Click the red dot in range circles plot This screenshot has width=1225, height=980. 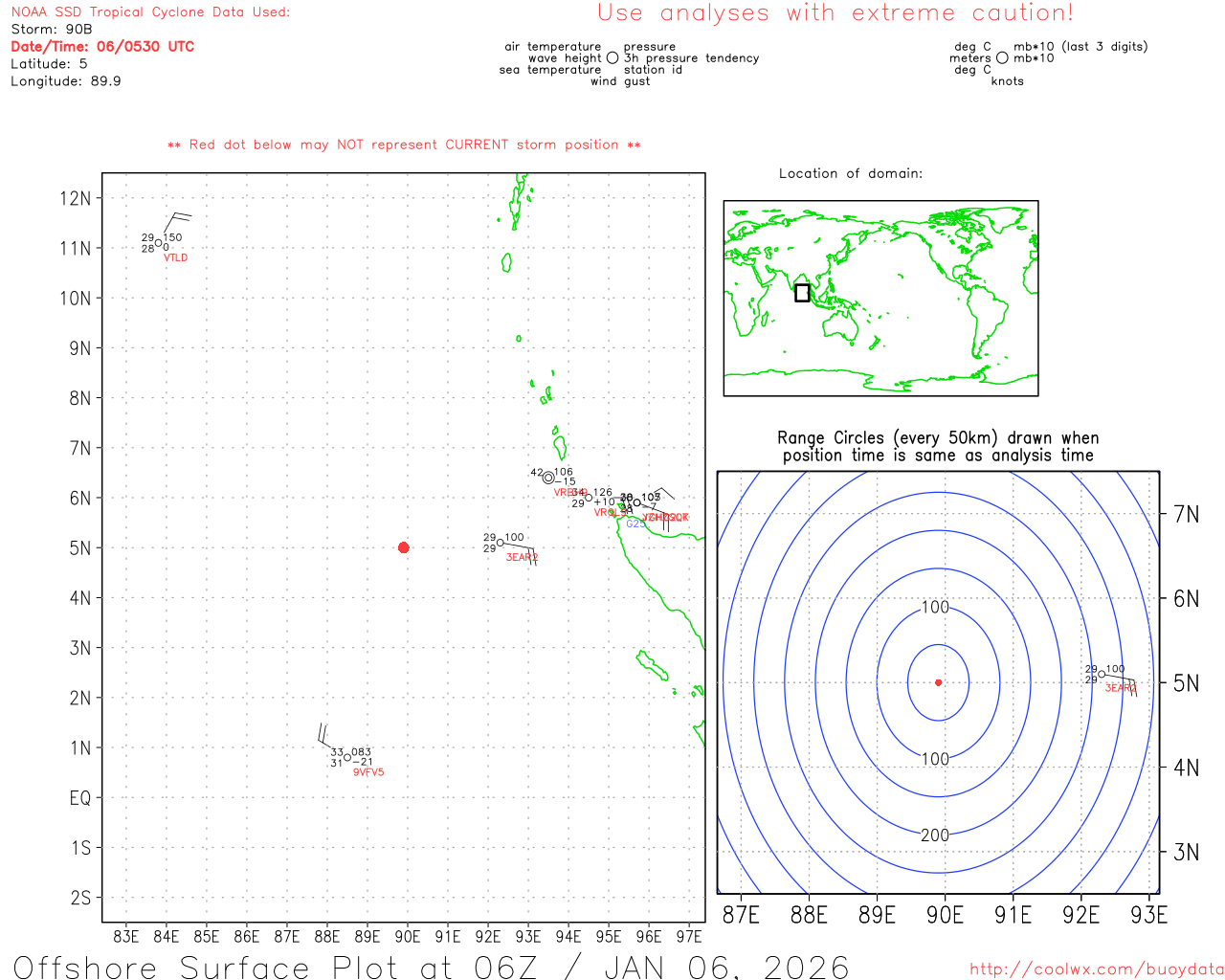(938, 682)
